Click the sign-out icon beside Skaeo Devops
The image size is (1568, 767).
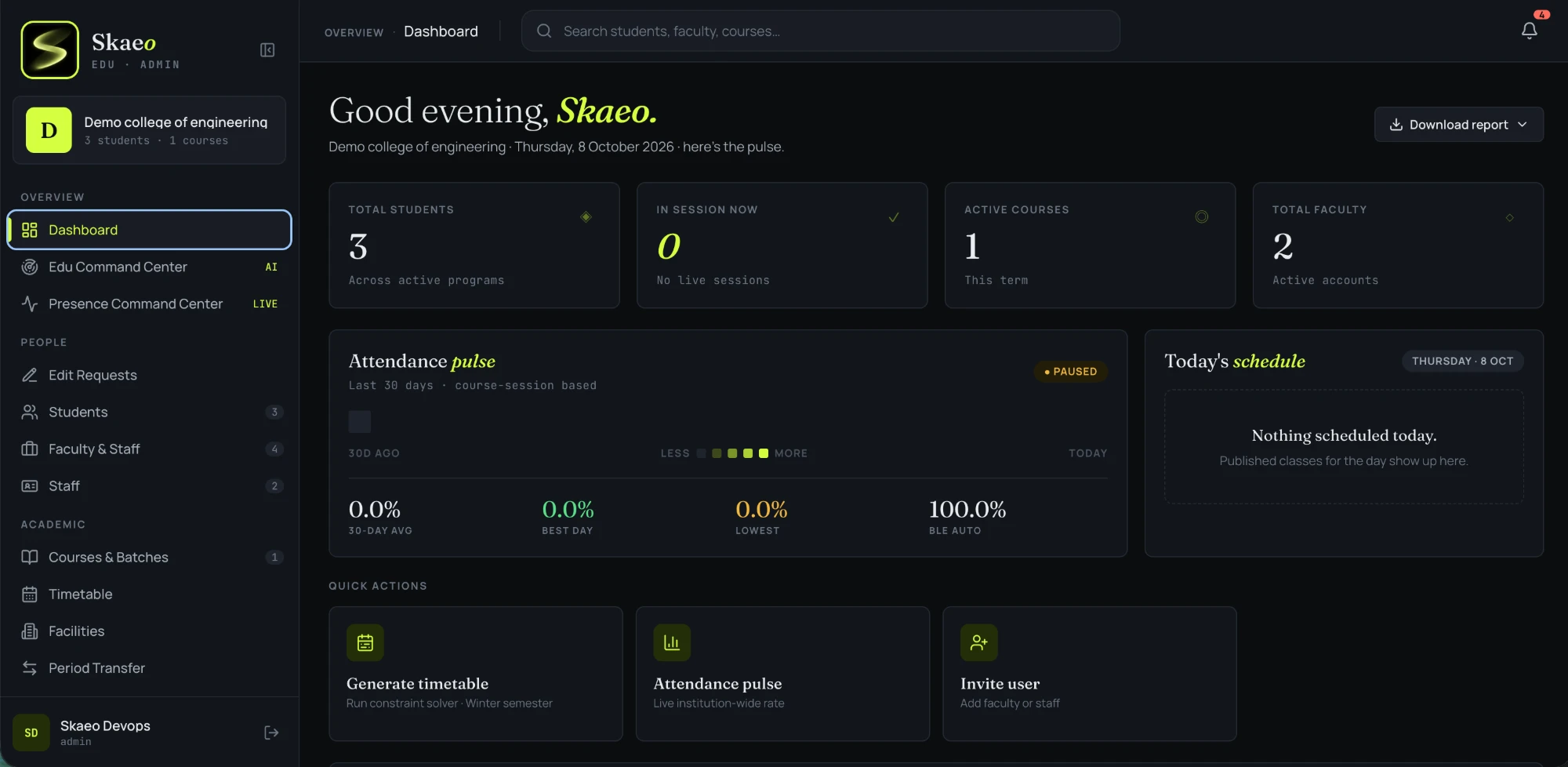tap(271, 732)
